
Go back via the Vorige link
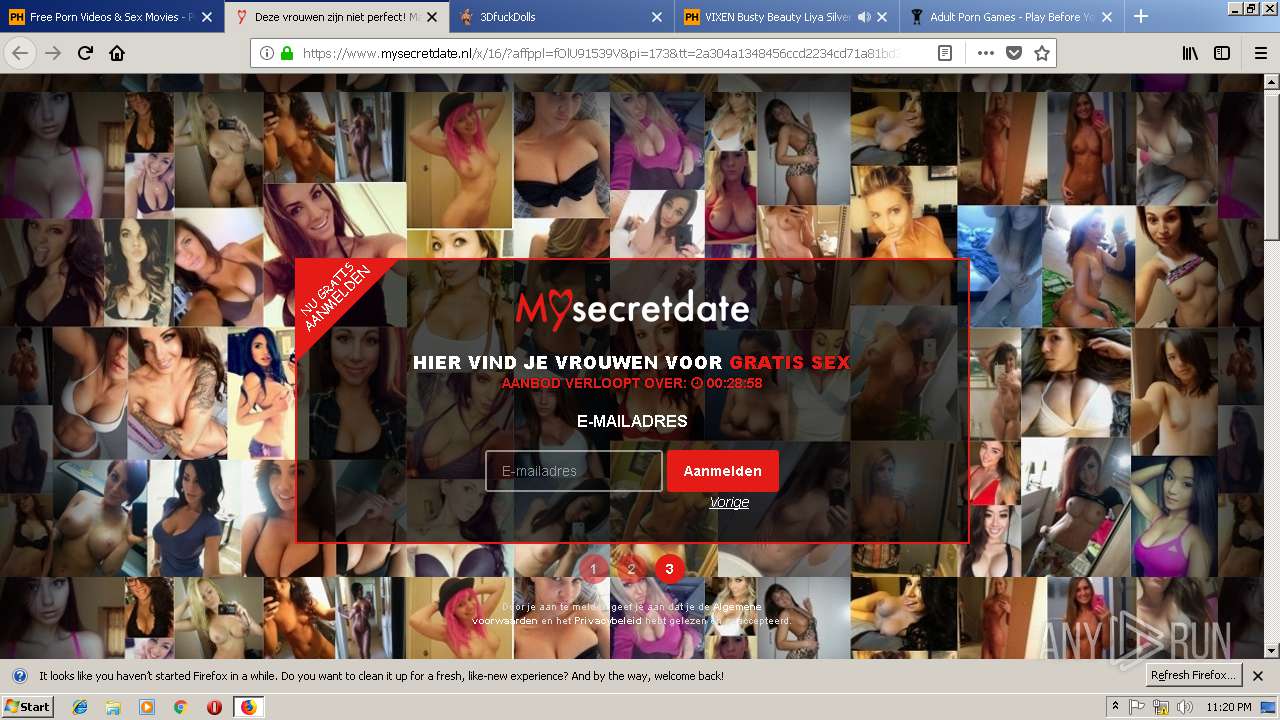click(729, 502)
